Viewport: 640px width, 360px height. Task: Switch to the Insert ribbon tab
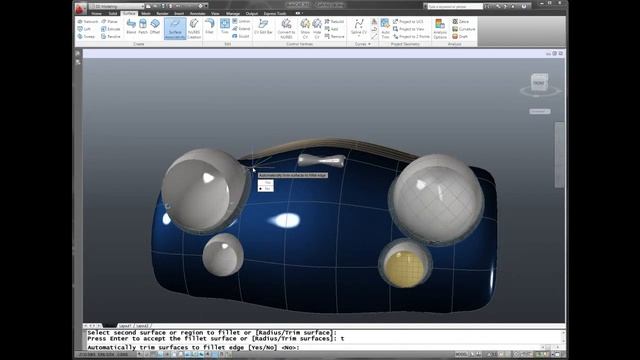coord(179,13)
